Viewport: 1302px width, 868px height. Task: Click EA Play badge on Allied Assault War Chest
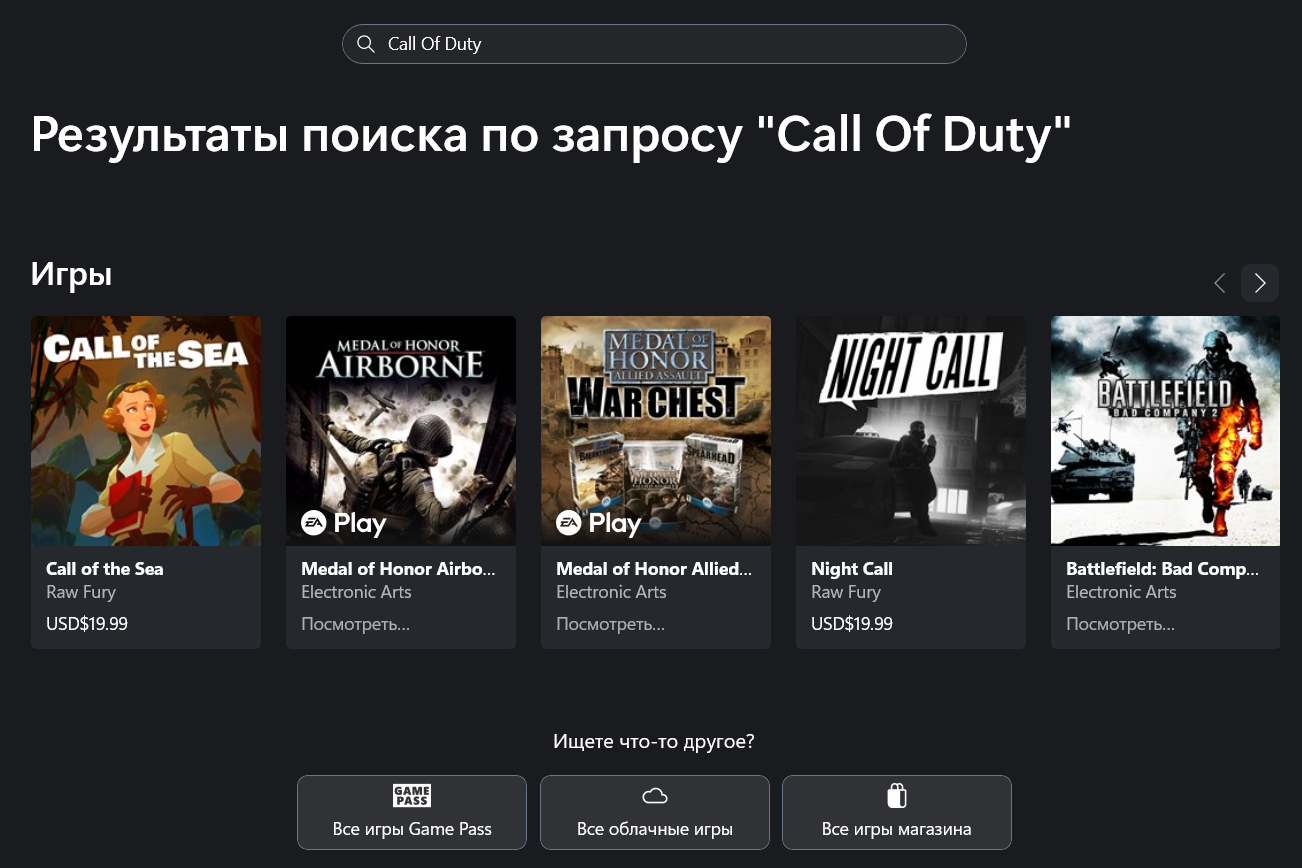[x=599, y=523]
